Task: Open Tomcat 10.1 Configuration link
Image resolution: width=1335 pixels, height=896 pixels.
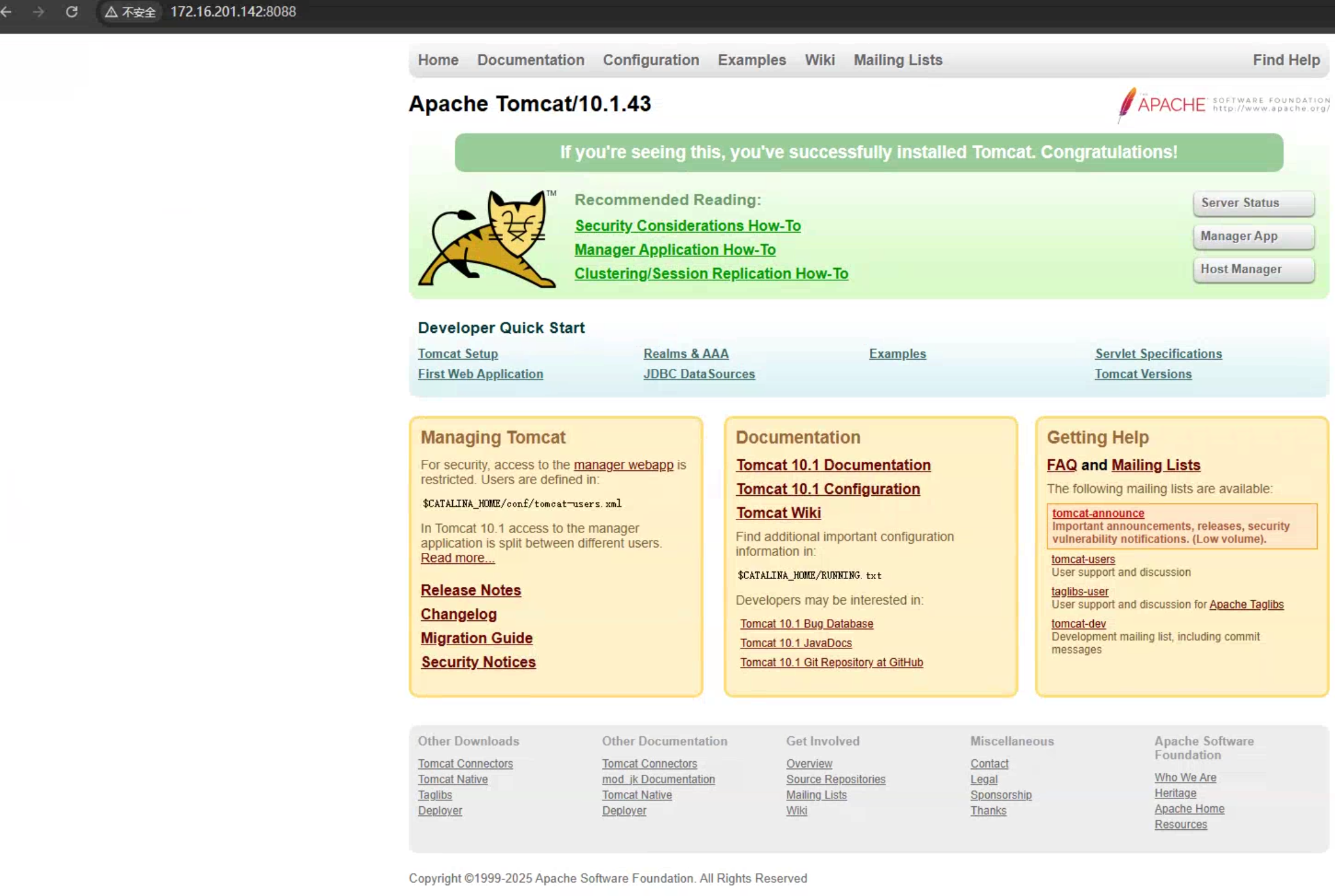Action: [x=828, y=489]
